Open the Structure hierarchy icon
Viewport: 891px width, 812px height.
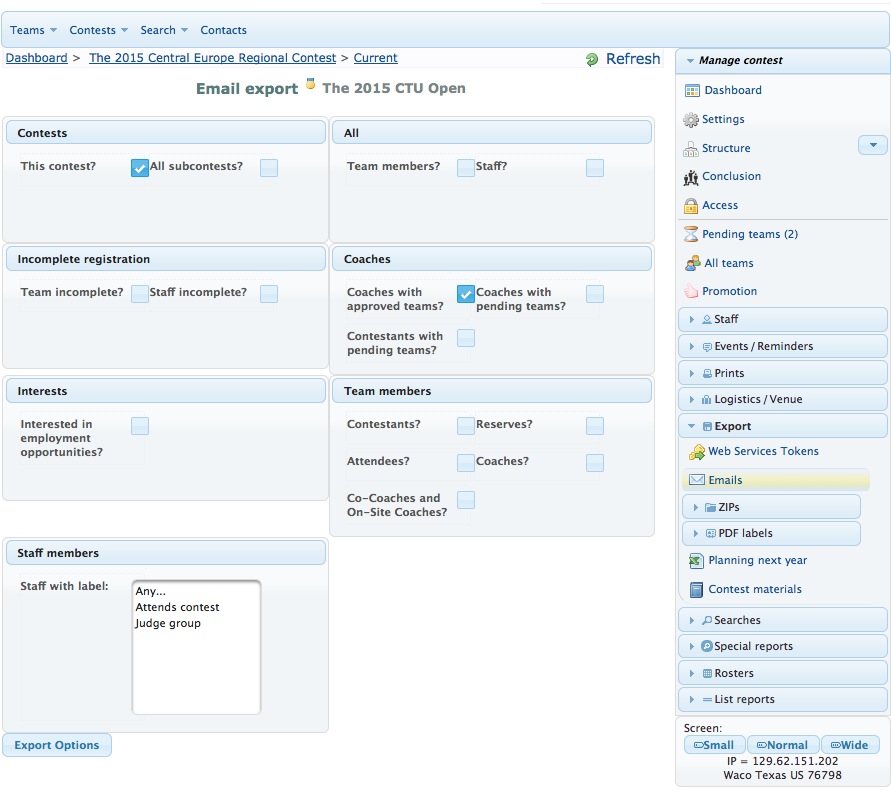[691, 148]
